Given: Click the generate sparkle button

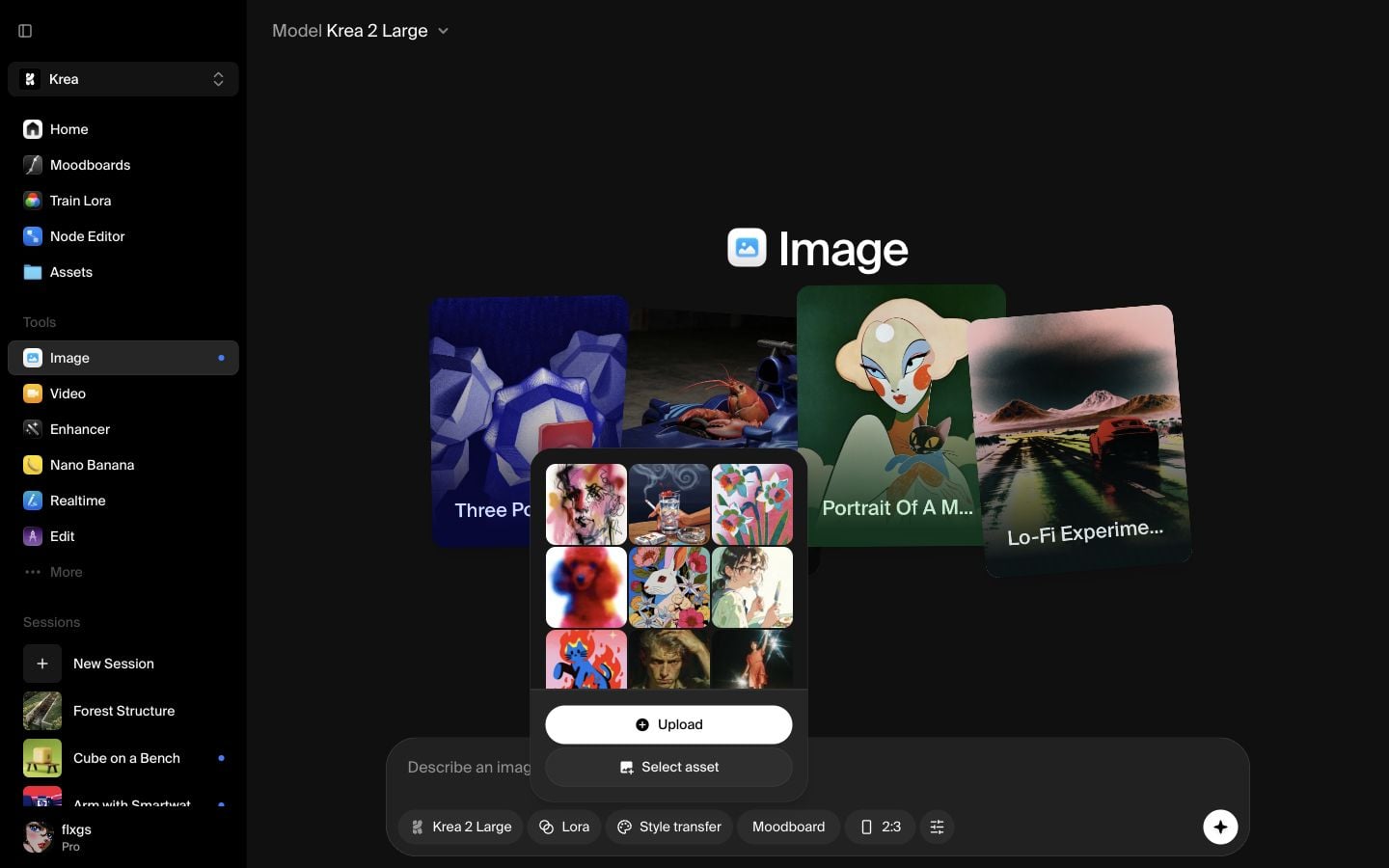Looking at the screenshot, I should 1220,827.
